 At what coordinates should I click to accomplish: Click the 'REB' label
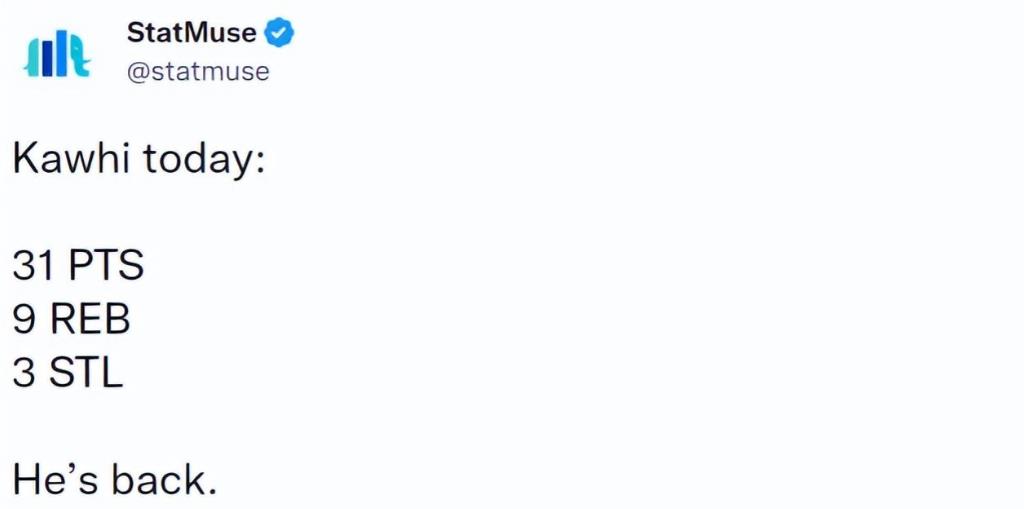pos(91,320)
